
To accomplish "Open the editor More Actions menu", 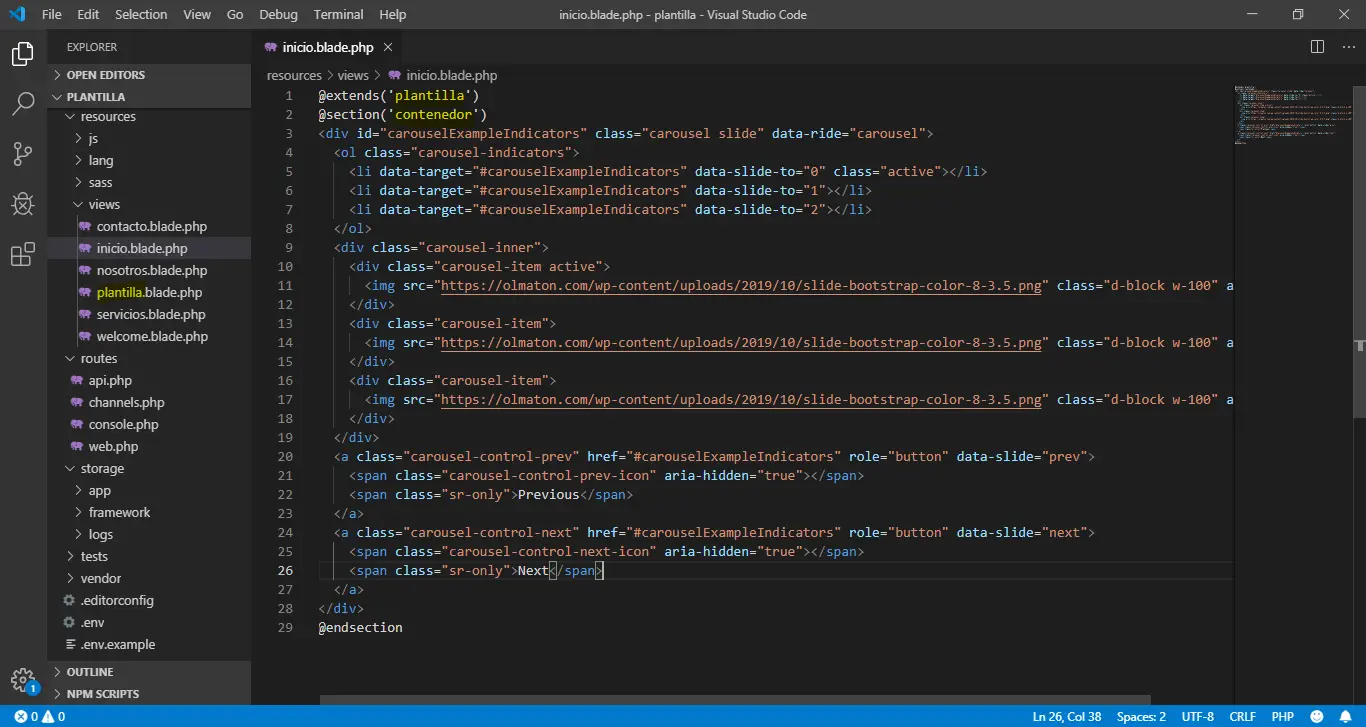I will 1347,46.
